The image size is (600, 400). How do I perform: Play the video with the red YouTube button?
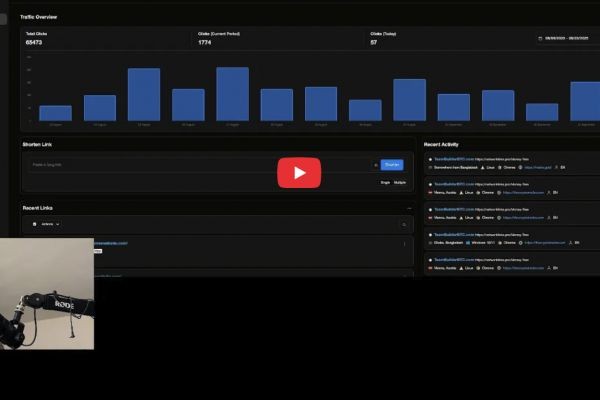(299, 173)
